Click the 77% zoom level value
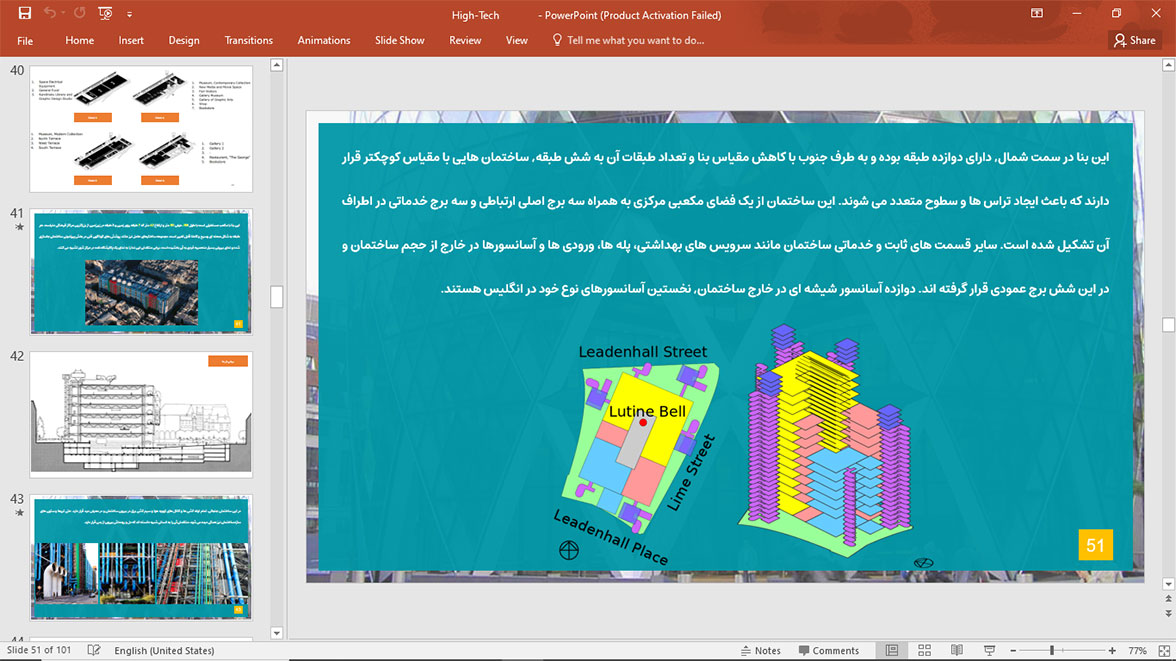Image resolution: width=1176 pixels, height=661 pixels. [1137, 650]
